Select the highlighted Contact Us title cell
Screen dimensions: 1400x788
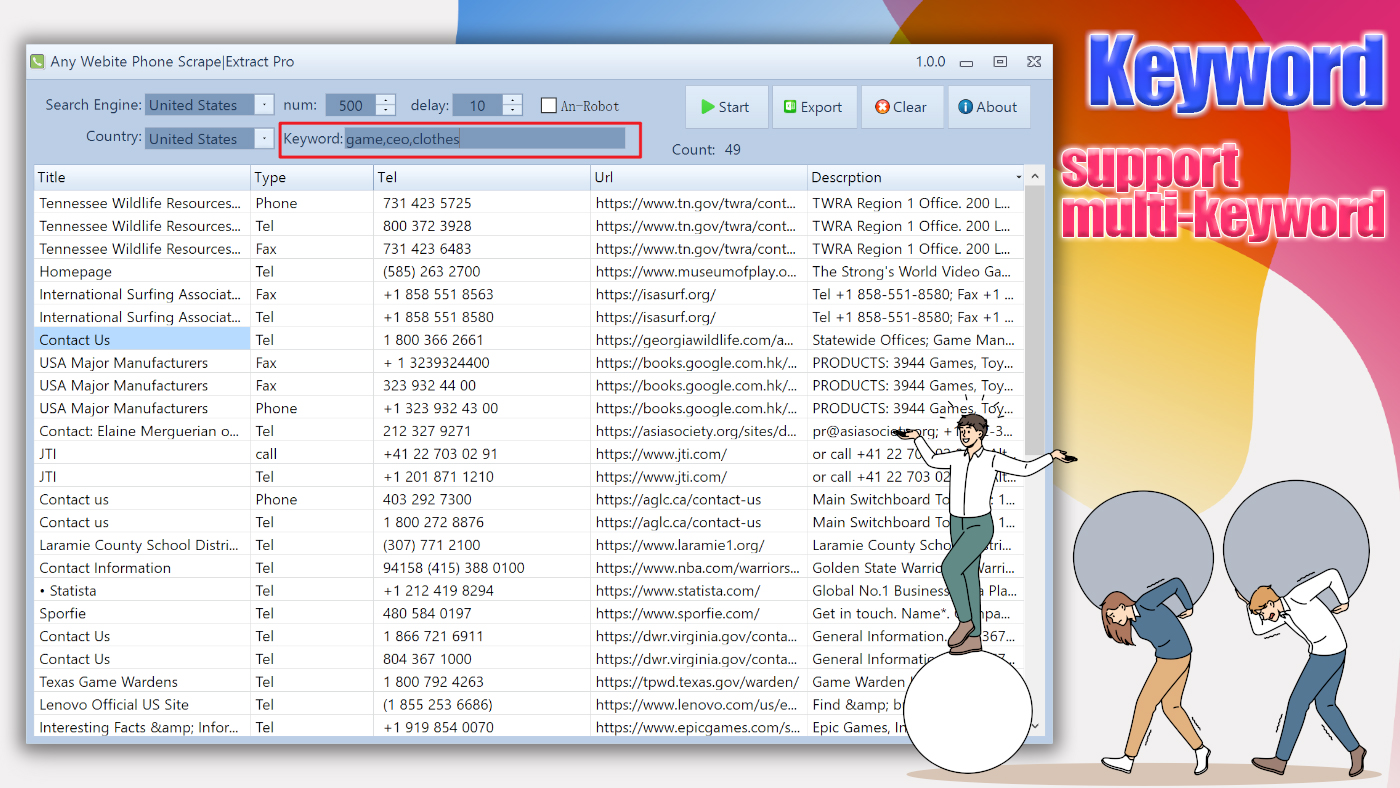point(142,340)
